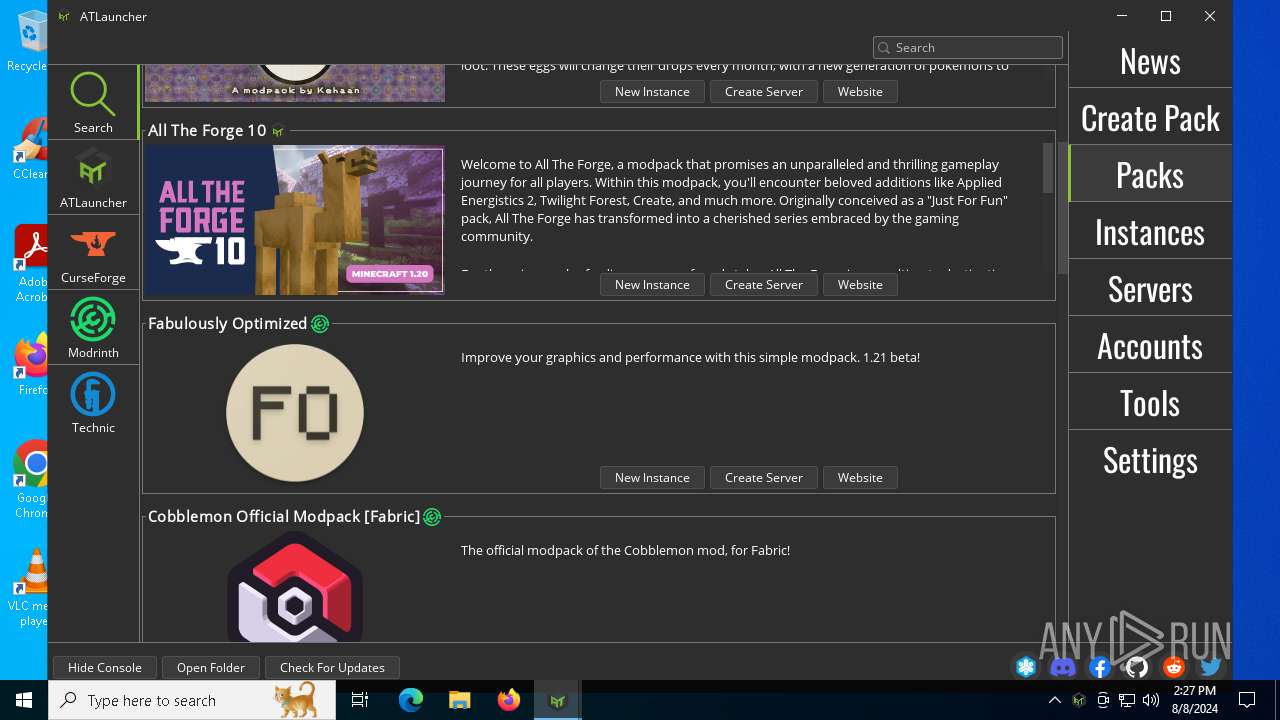The image size is (1280, 720).
Task: Open the network status tray icon
Action: click(x=1127, y=700)
